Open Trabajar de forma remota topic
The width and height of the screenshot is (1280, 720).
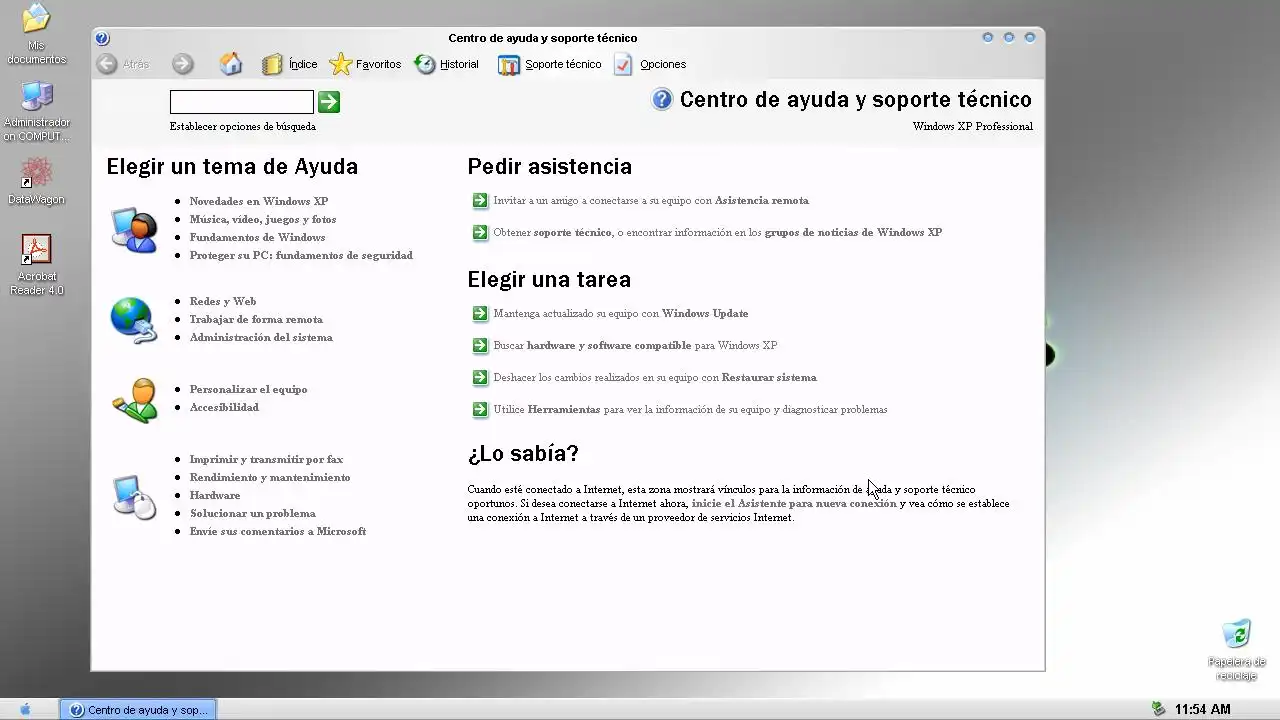[256, 319]
